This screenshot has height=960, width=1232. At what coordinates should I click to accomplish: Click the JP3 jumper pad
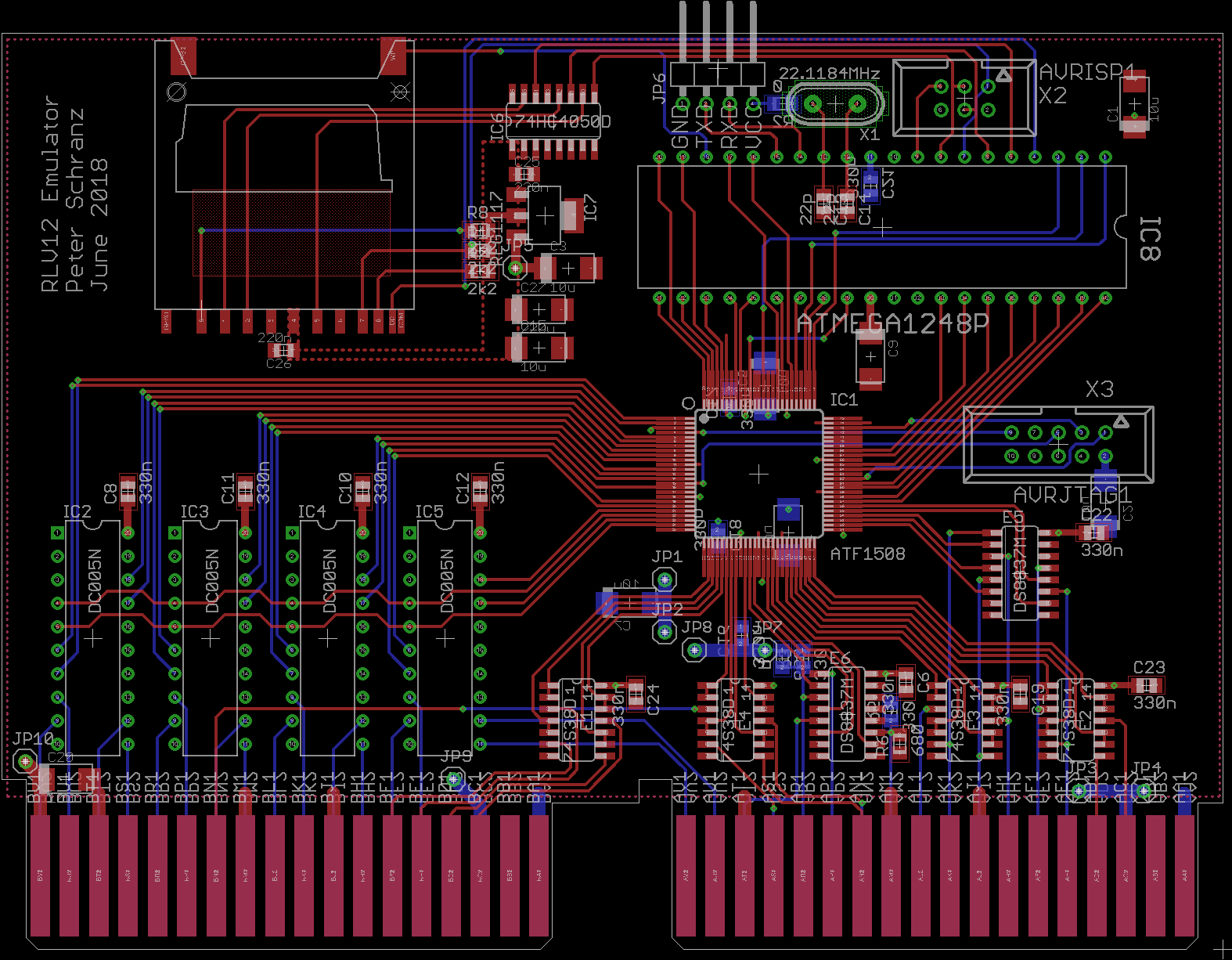point(1079,791)
